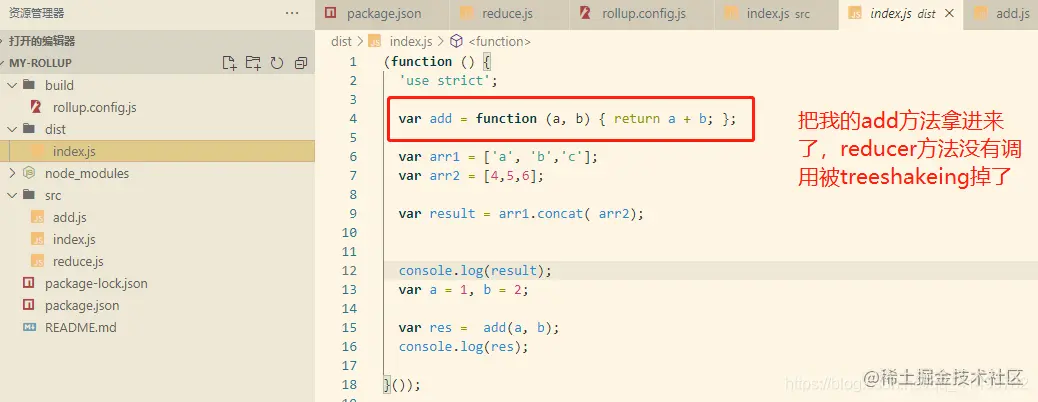
Task: Click the <function> breadcrumb segment
Action: [499, 41]
